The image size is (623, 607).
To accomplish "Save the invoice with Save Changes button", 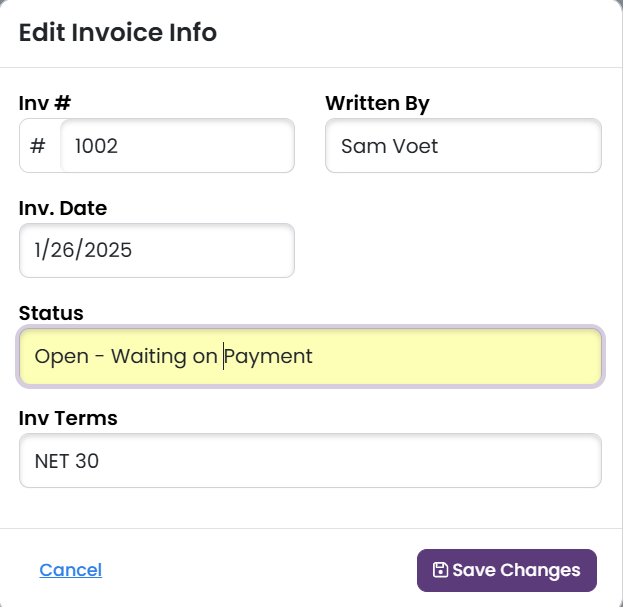I will pos(507,570).
